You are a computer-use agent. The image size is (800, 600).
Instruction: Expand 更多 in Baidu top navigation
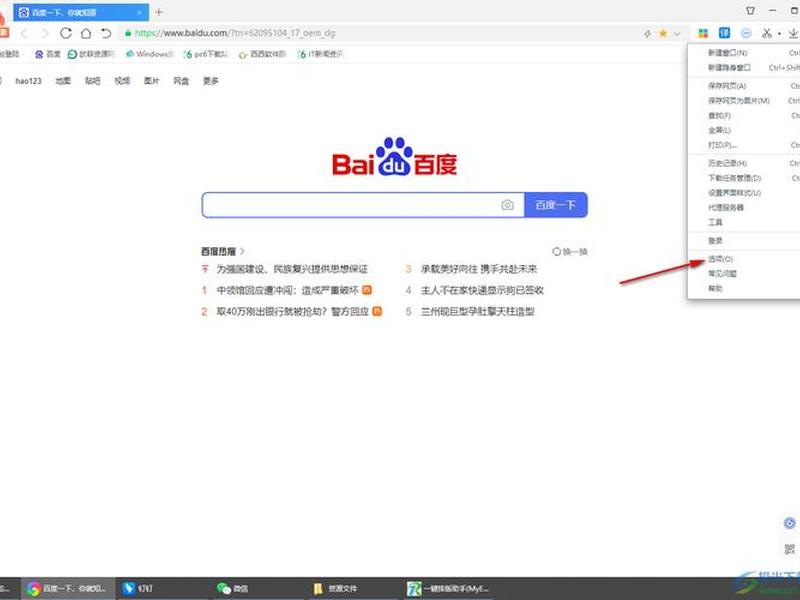[211, 81]
